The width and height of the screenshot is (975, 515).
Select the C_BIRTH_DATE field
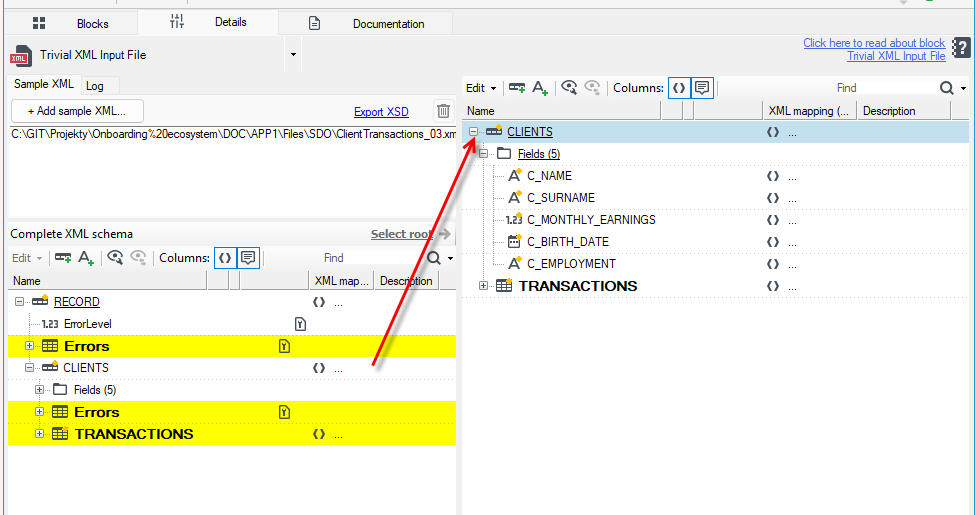[x=568, y=242]
